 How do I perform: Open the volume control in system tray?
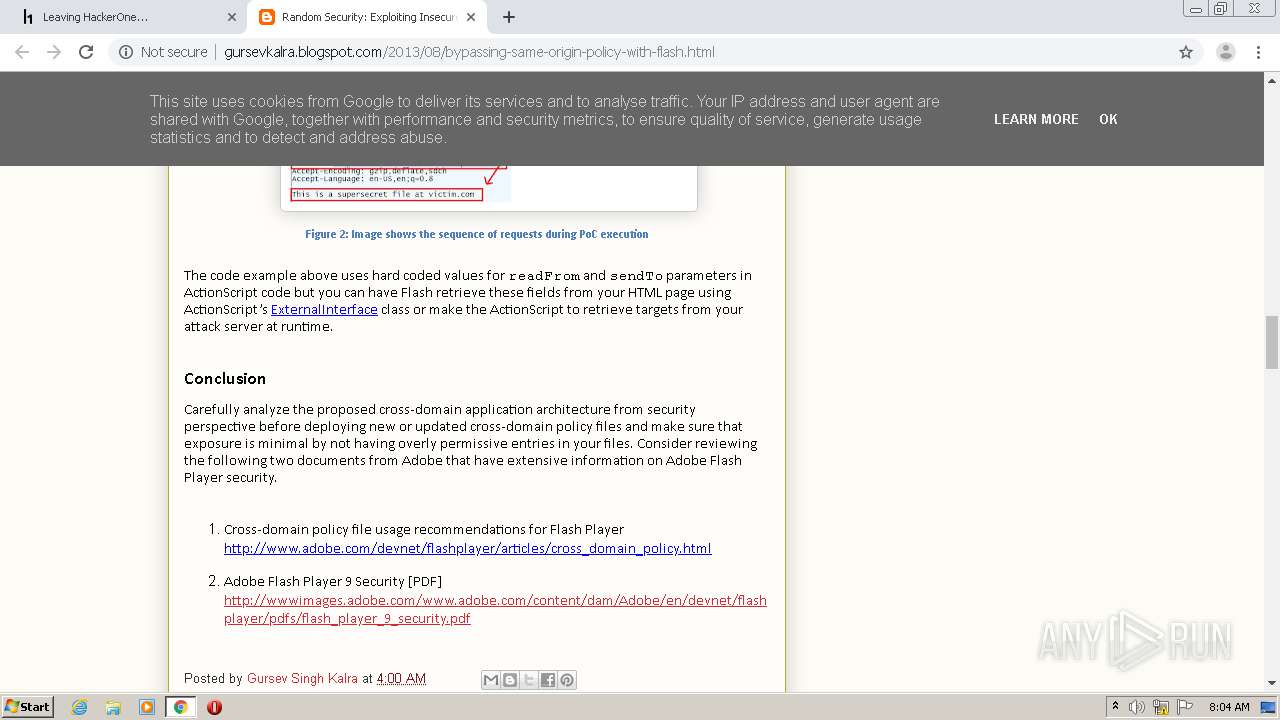tap(1137, 707)
